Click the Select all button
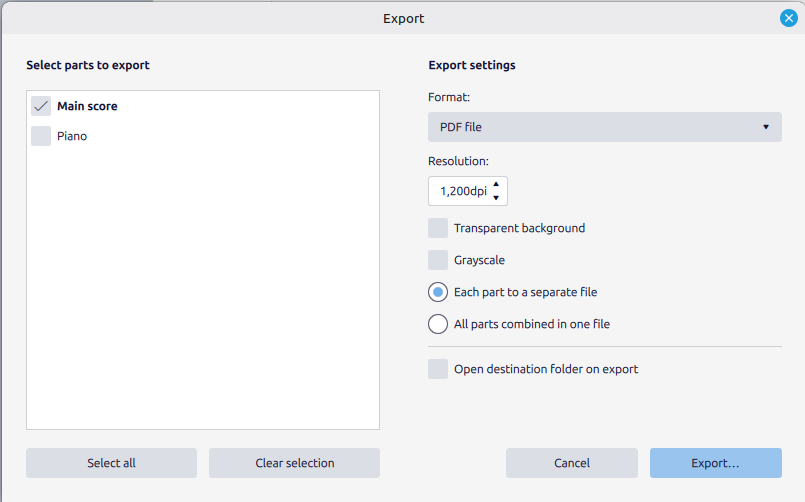Viewport: 805px width, 502px height. 111,463
